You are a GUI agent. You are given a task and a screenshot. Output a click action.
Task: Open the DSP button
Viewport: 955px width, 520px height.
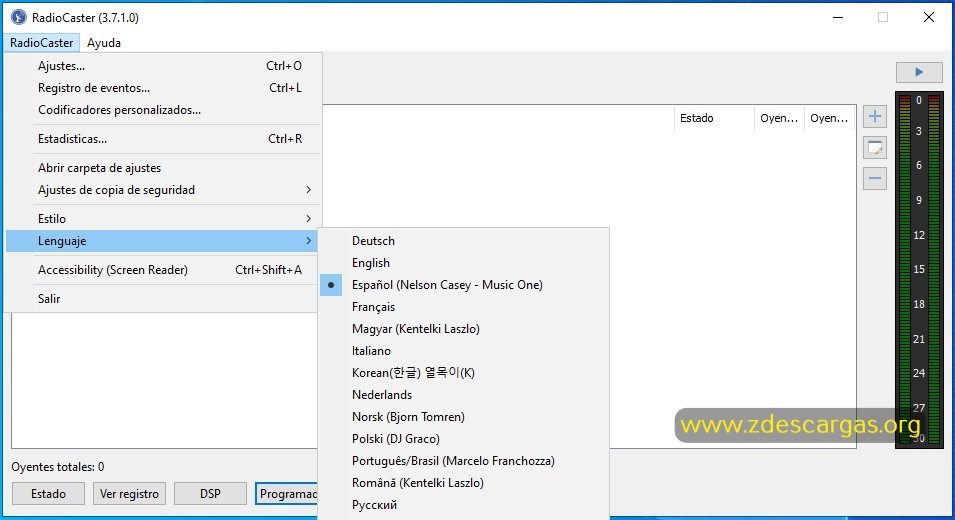(x=210, y=494)
